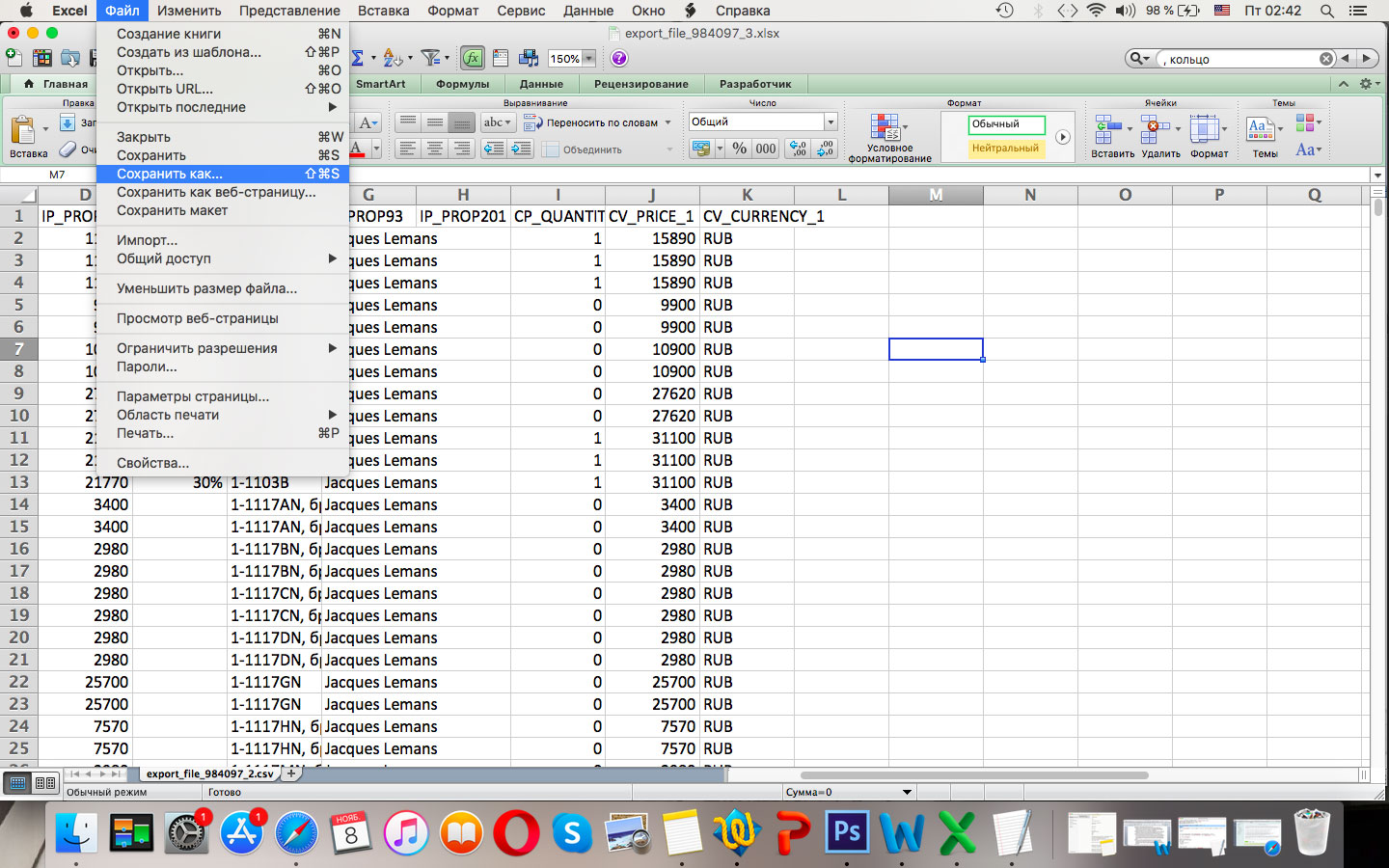Expand the 'Общий доступ' submenu
This screenshot has width=1389, height=868.
[222, 258]
